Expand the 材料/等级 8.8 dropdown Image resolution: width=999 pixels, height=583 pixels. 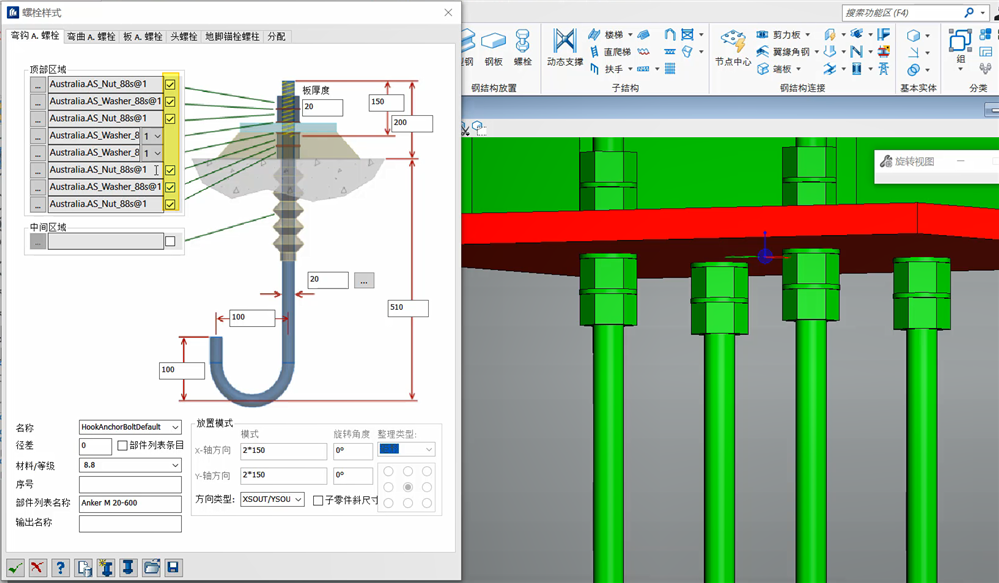[x=175, y=465]
